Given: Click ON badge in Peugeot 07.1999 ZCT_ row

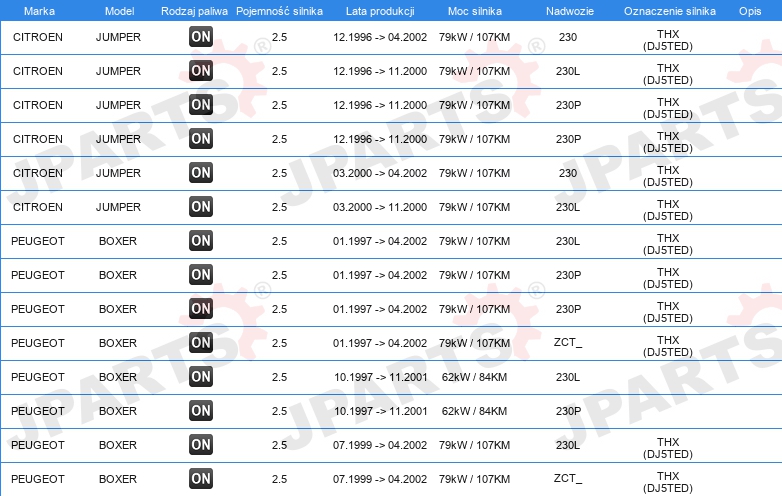Looking at the screenshot, I should [201, 479].
